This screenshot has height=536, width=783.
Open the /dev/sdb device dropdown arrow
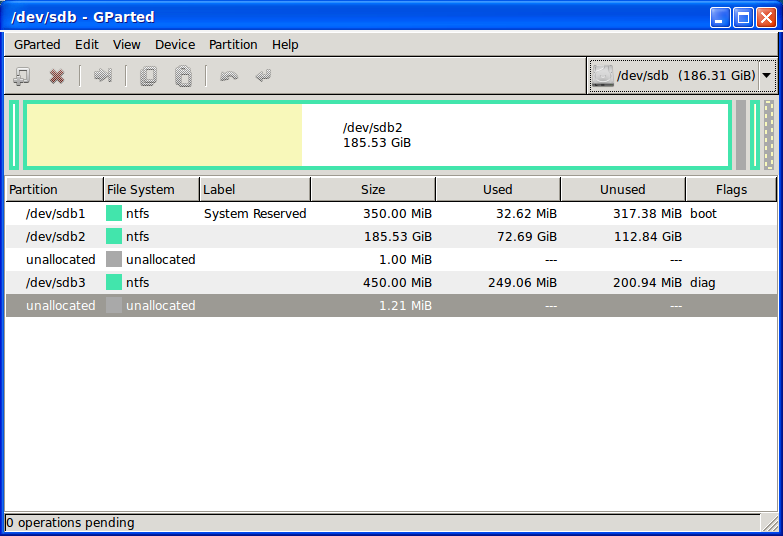click(x=766, y=75)
